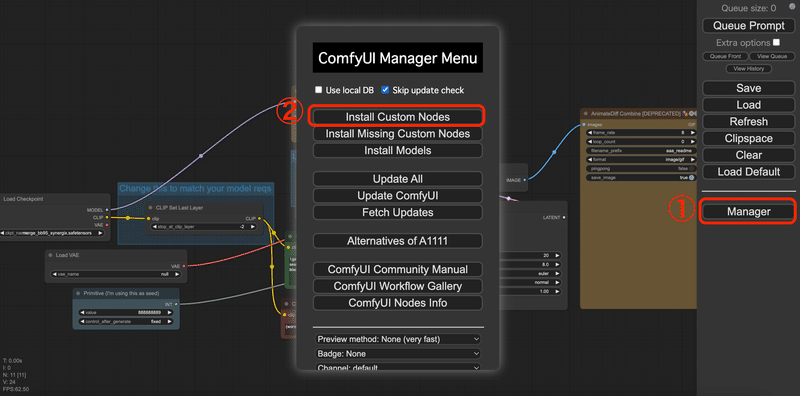Increase frame_rate with right arrow
The height and width of the screenshot is (396, 800).
(x=692, y=133)
